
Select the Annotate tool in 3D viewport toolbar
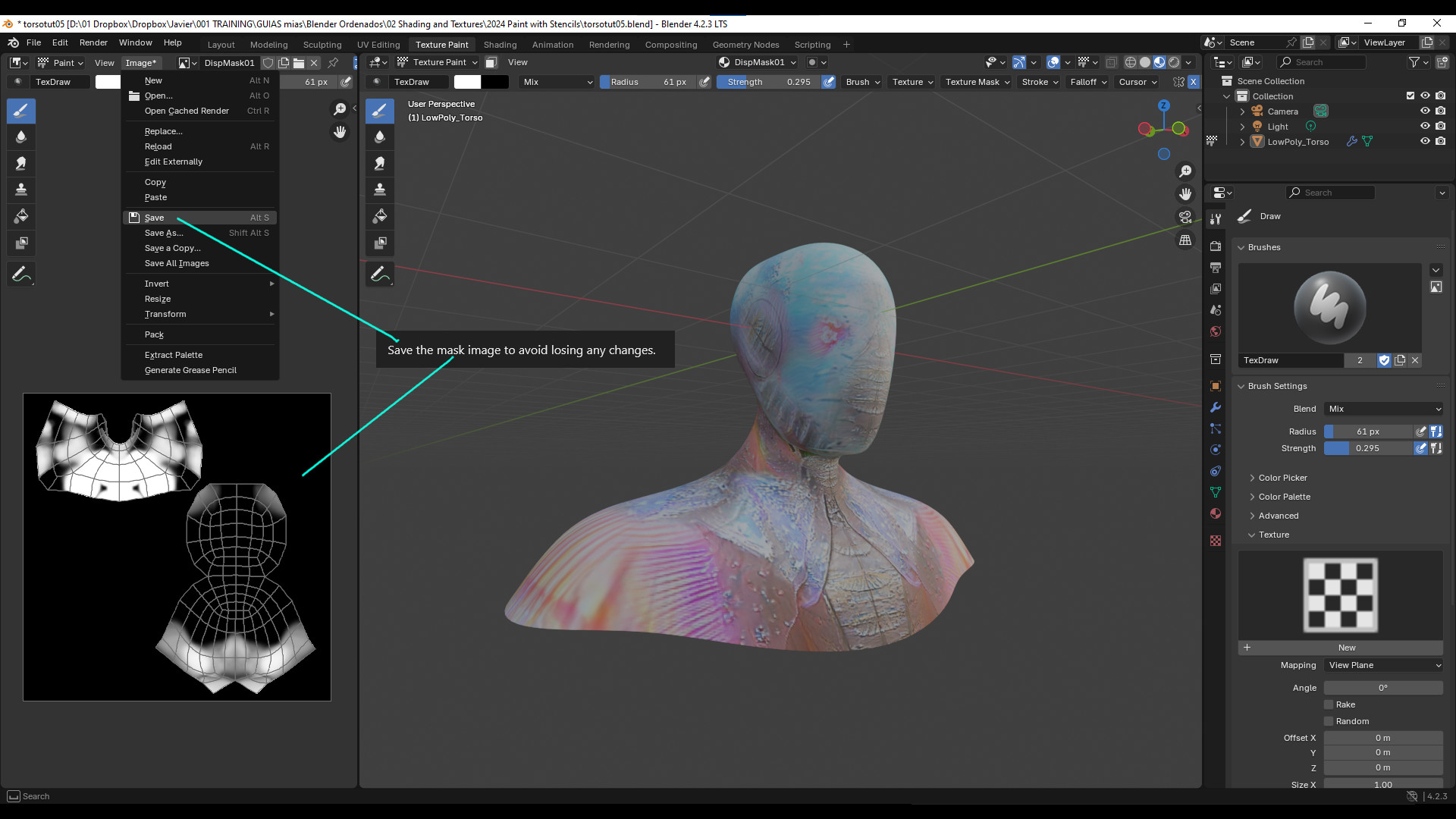pyautogui.click(x=380, y=275)
